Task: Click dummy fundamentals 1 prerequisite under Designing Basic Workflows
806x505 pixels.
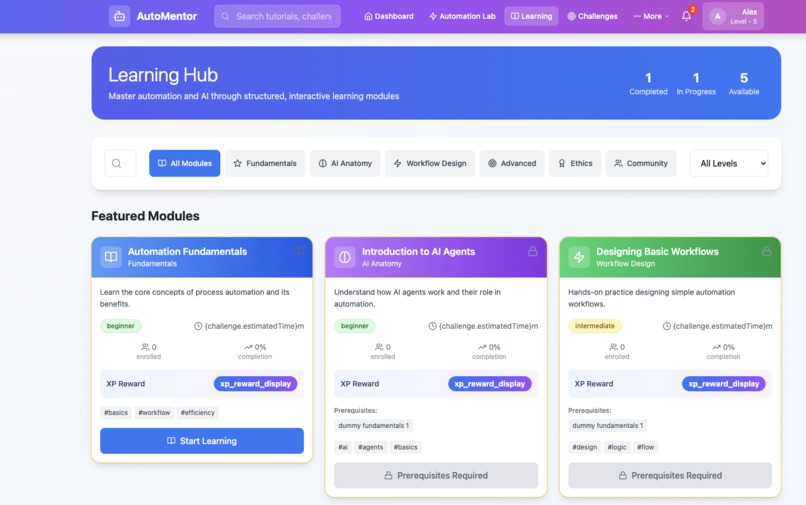Action: [608, 425]
